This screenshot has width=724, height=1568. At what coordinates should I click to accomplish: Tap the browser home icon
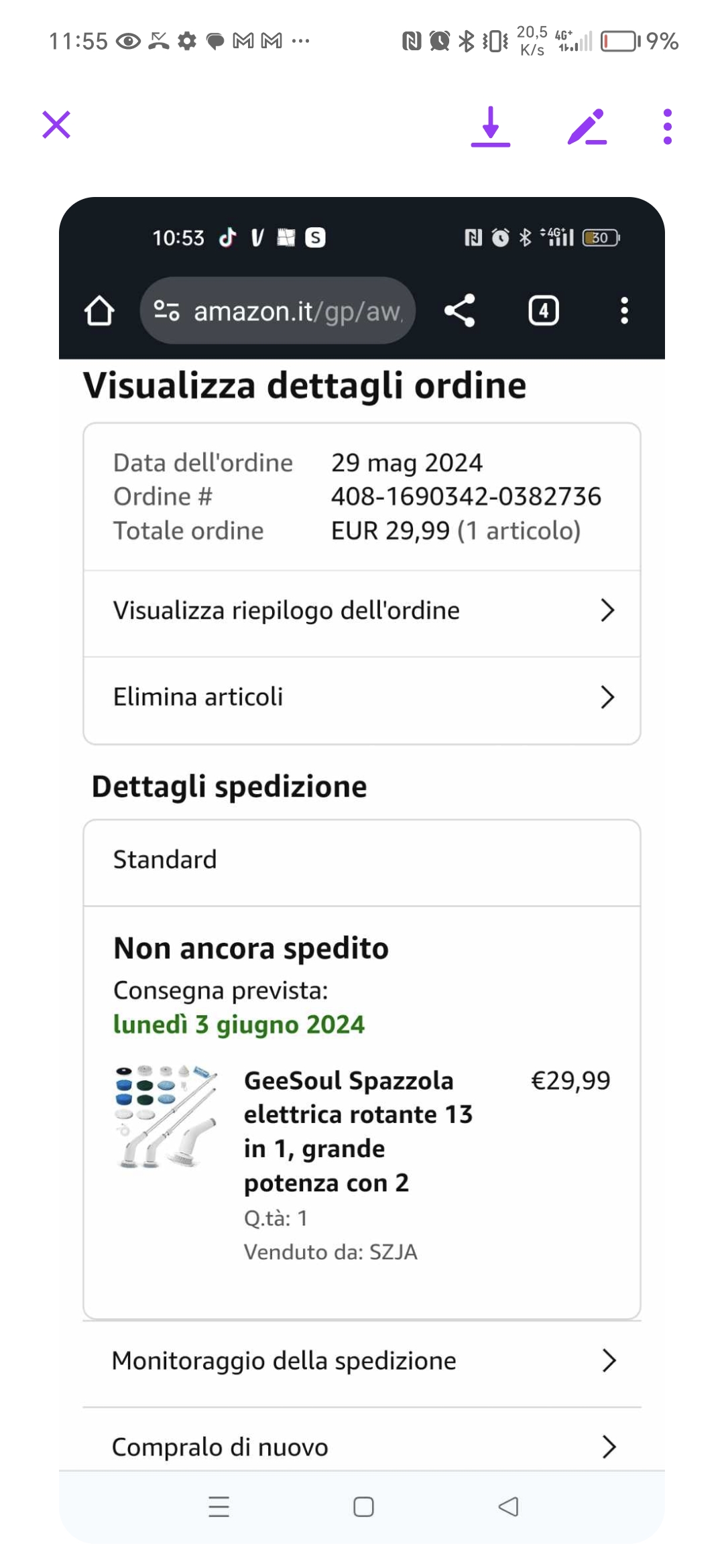click(99, 311)
